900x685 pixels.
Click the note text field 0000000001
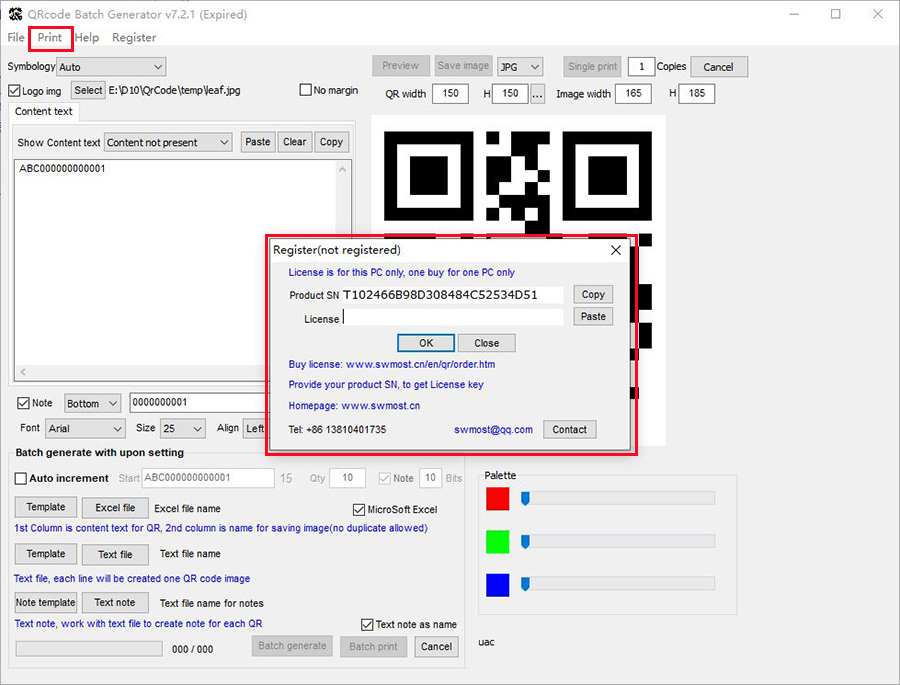(x=198, y=403)
